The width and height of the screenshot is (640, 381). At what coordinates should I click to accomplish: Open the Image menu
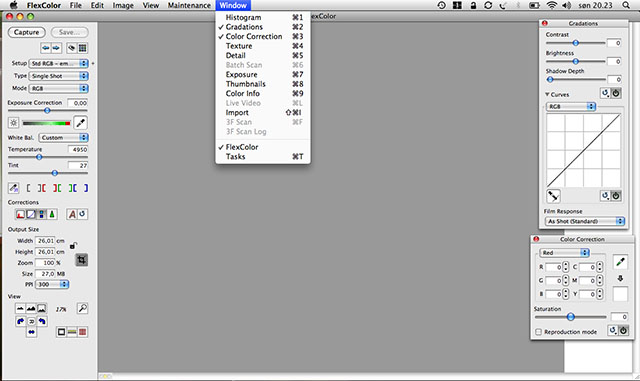123,5
